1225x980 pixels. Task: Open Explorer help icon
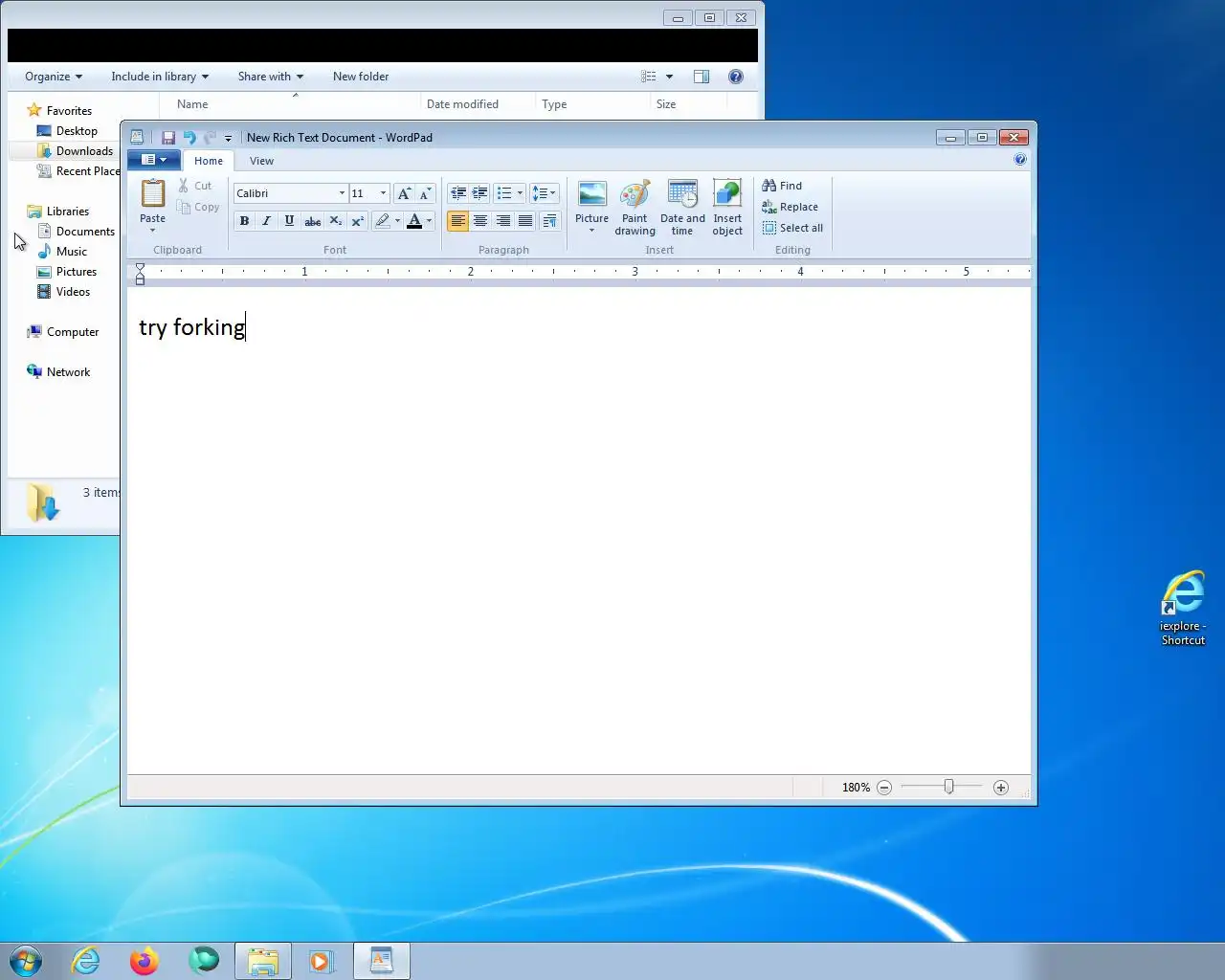pyautogui.click(x=736, y=77)
